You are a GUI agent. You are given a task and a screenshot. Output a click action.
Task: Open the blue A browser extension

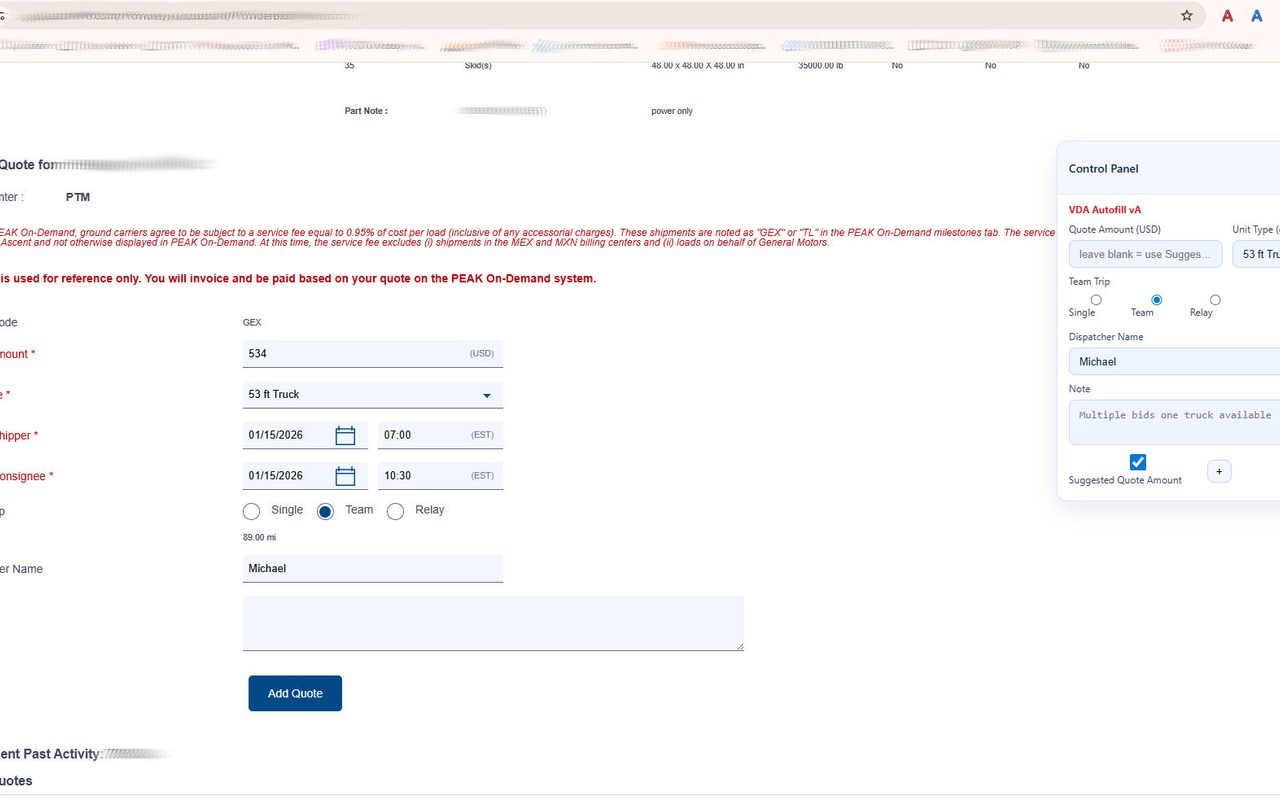[1257, 16]
